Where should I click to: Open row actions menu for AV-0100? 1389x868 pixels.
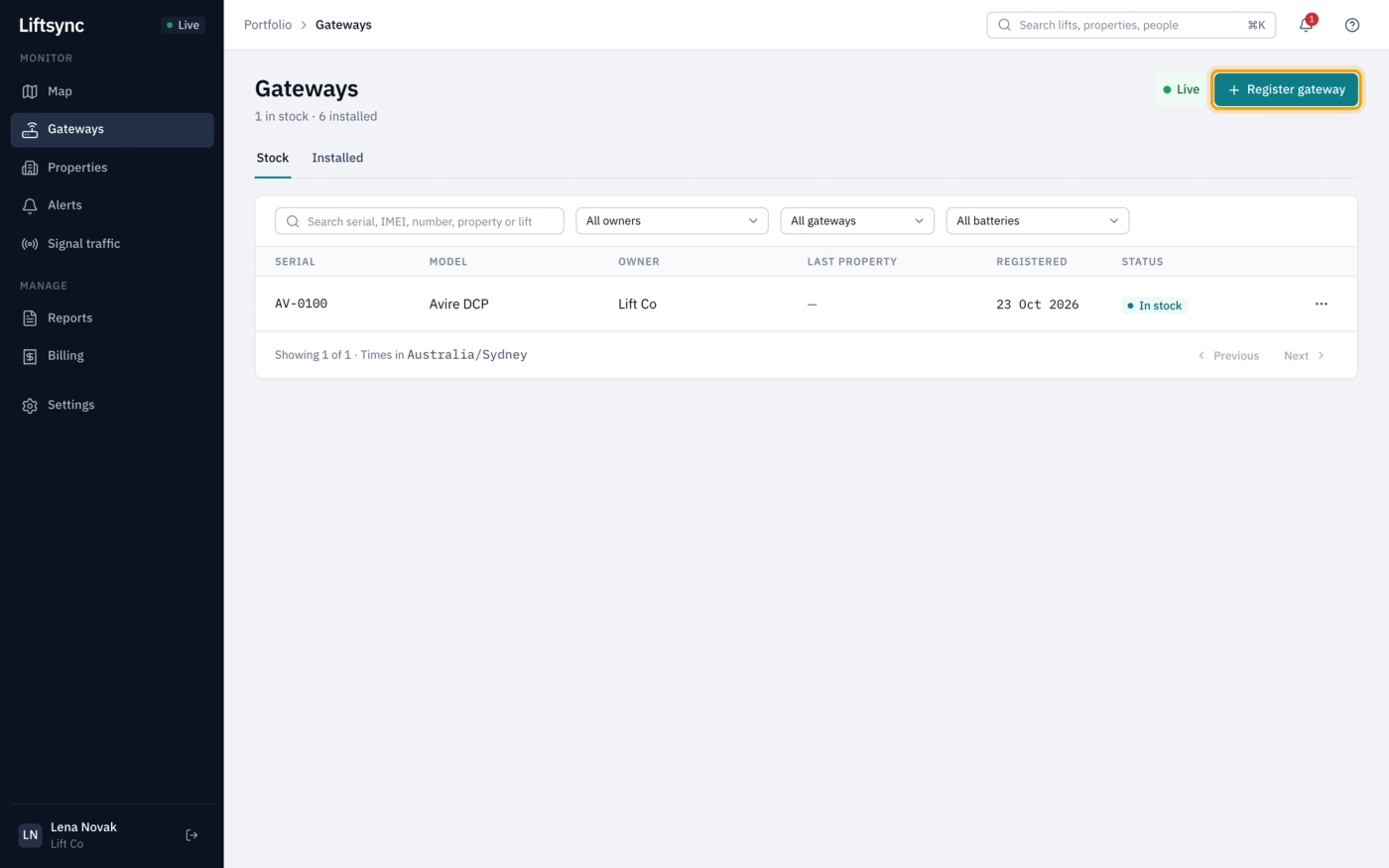tap(1321, 304)
